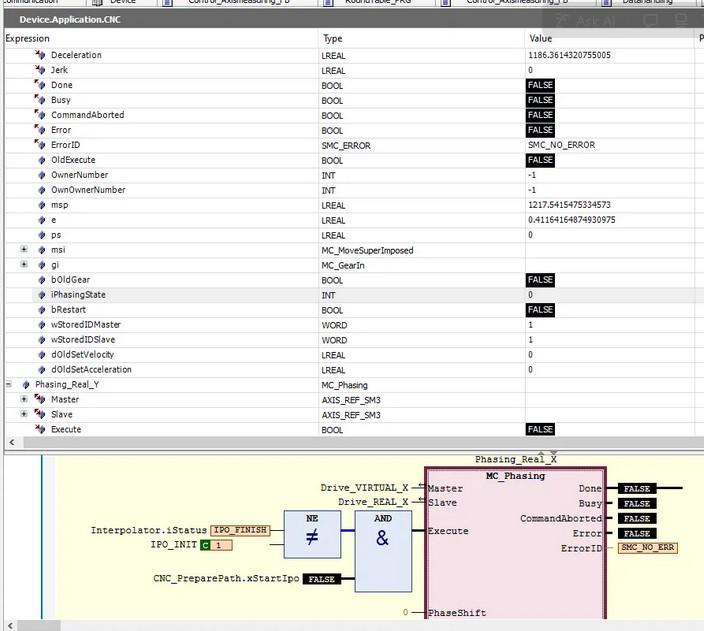Screen dimensions: 704x631
Task: Click the AND logic block
Action: [382, 538]
